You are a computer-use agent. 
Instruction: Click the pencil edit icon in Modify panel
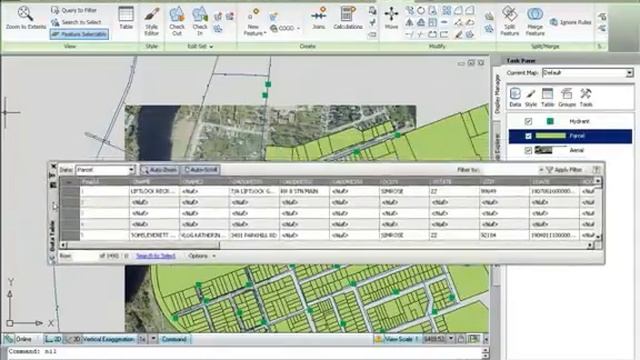tap(458, 35)
